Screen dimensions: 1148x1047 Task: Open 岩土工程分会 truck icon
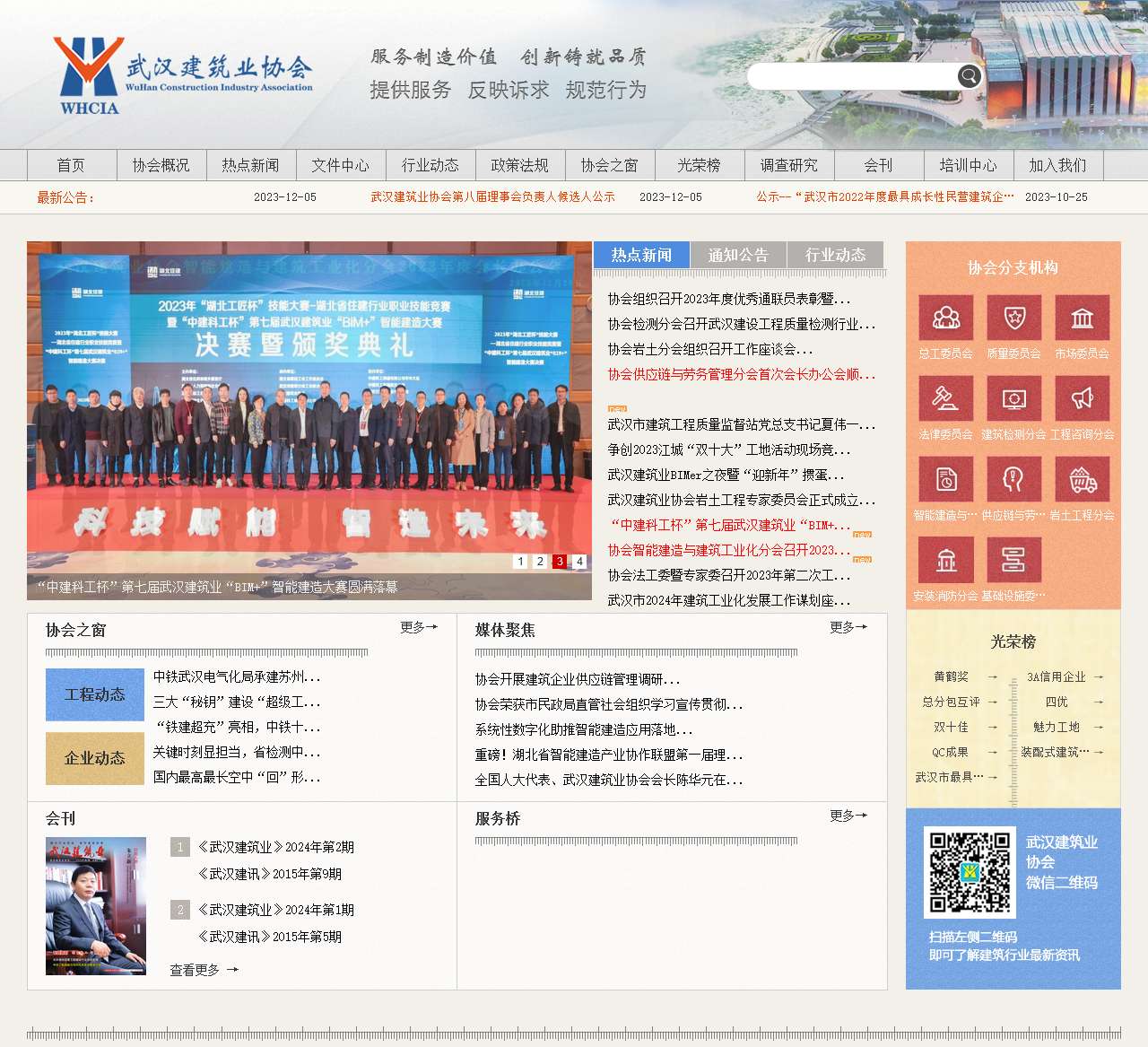pyautogui.click(x=1083, y=478)
